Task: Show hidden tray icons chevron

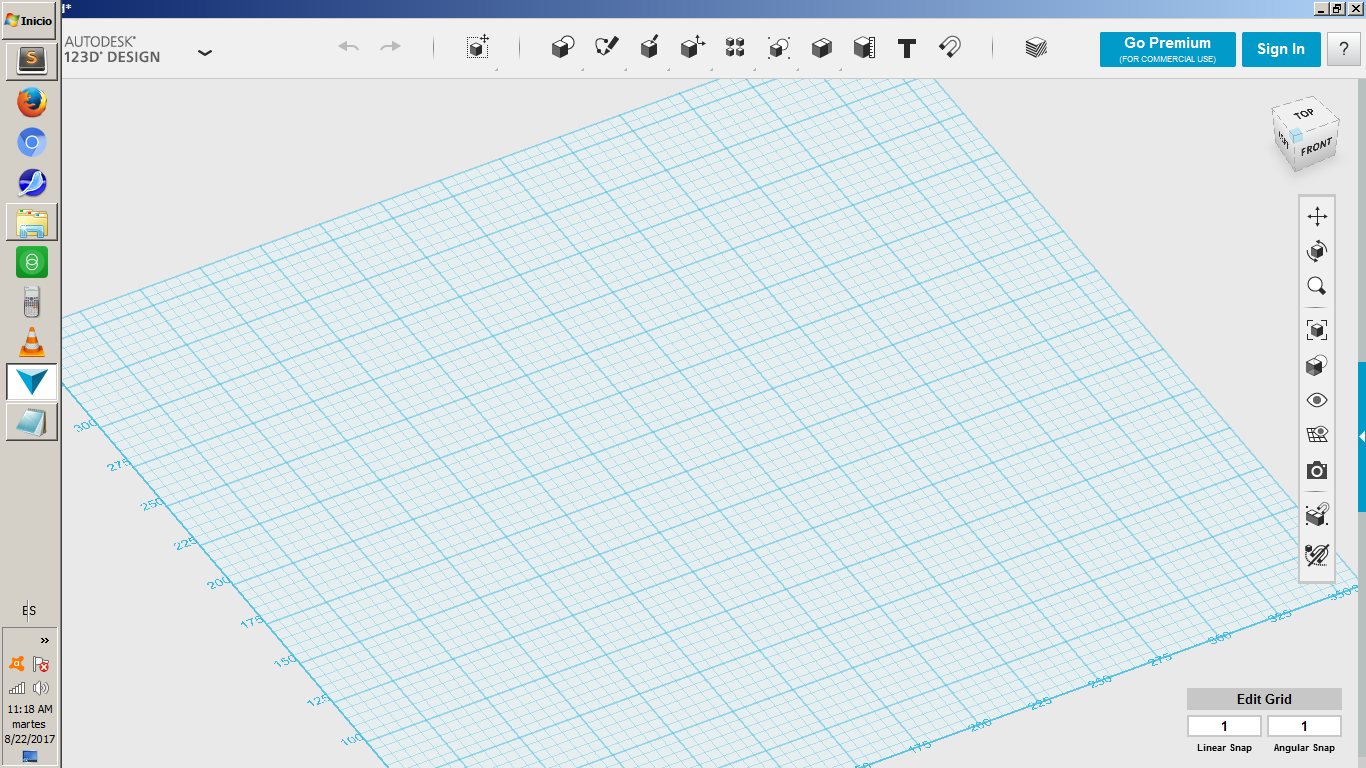Action: [45, 640]
